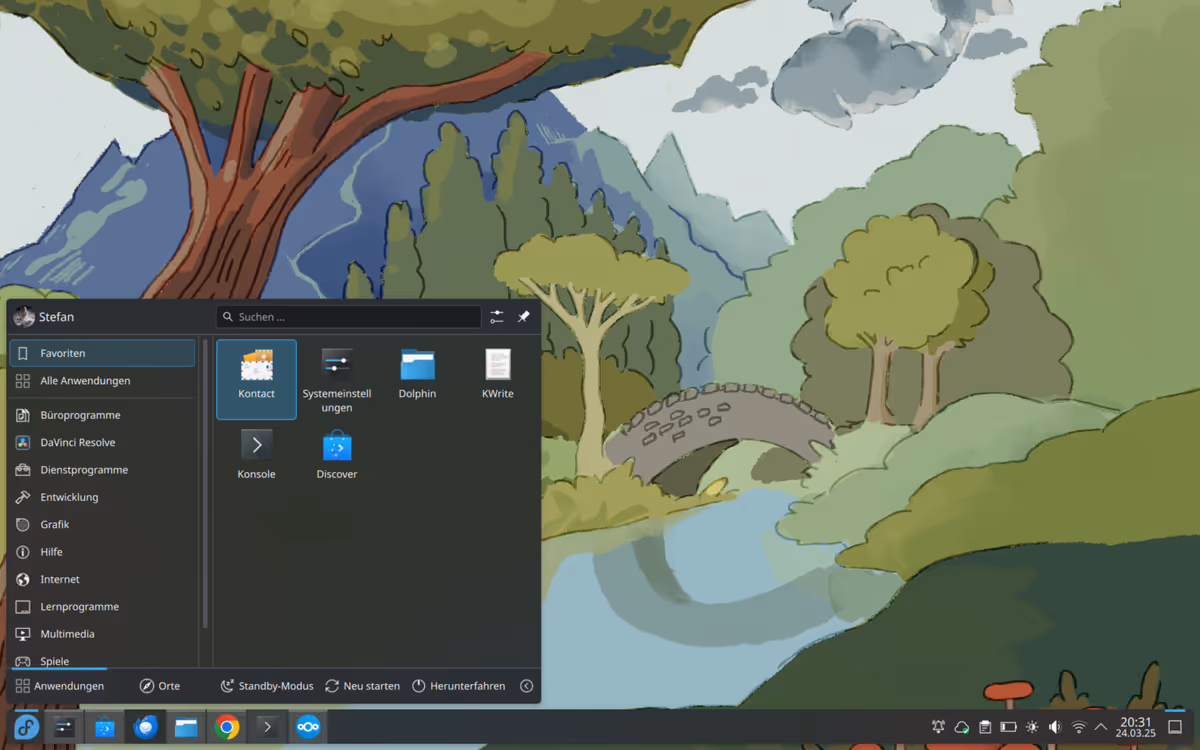Open Nextcloud client from the taskbar
The height and width of the screenshot is (750, 1200).
click(308, 727)
